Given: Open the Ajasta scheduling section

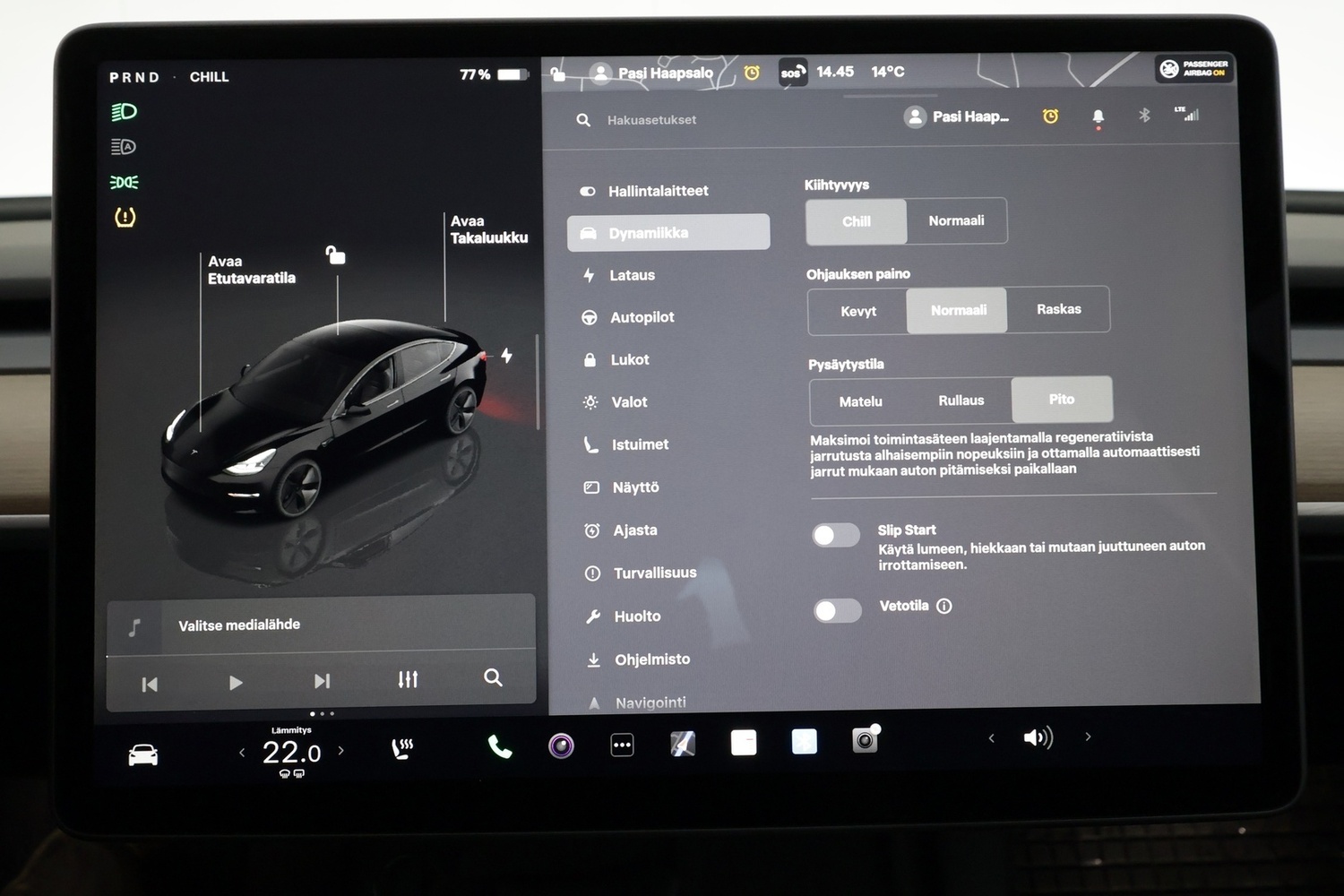Looking at the screenshot, I should tap(622, 530).
